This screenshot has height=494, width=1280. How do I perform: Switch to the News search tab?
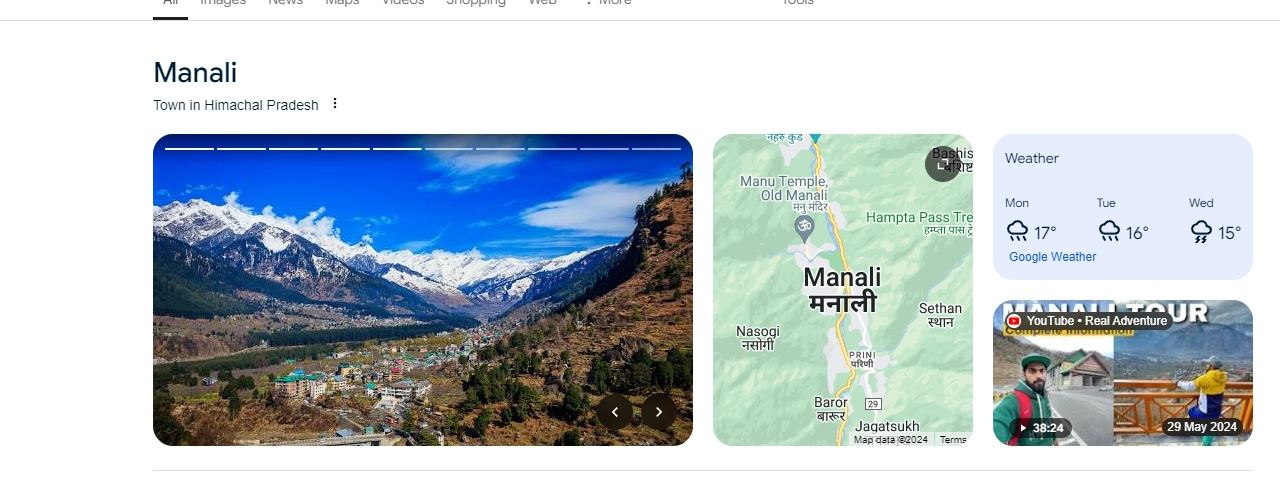click(285, 3)
